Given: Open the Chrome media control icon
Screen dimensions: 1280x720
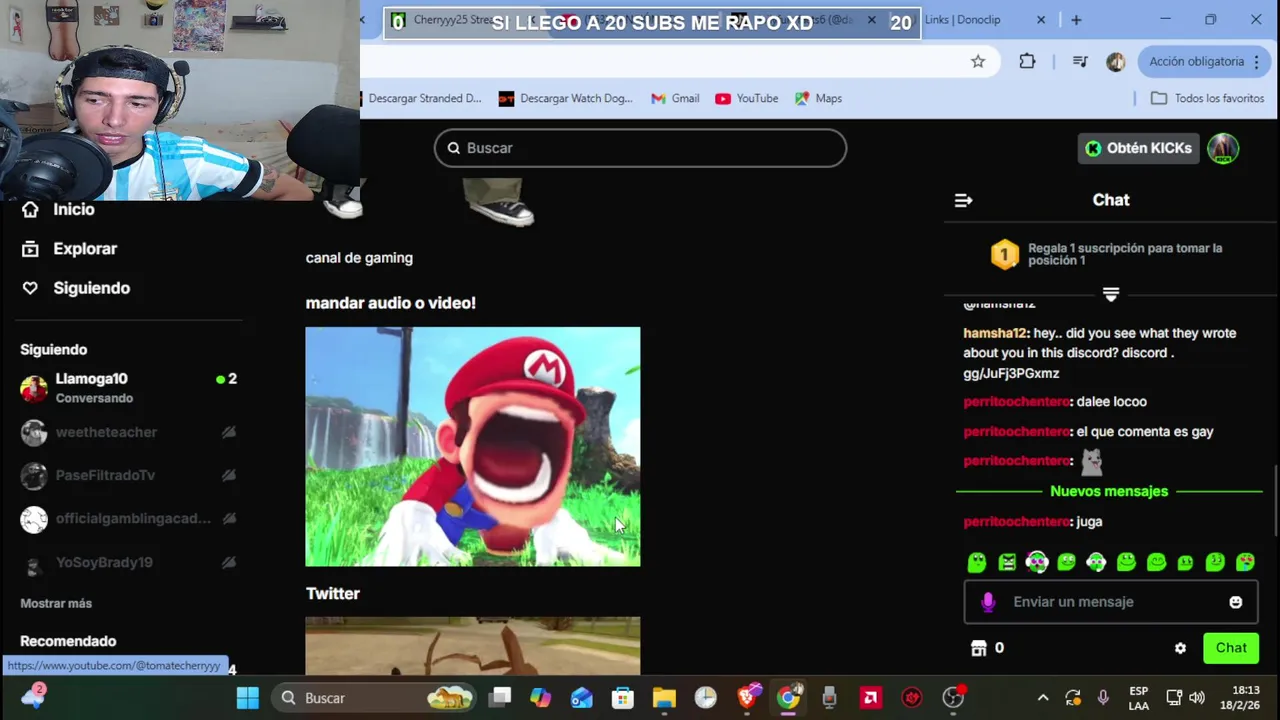Looking at the screenshot, I should [1080, 62].
